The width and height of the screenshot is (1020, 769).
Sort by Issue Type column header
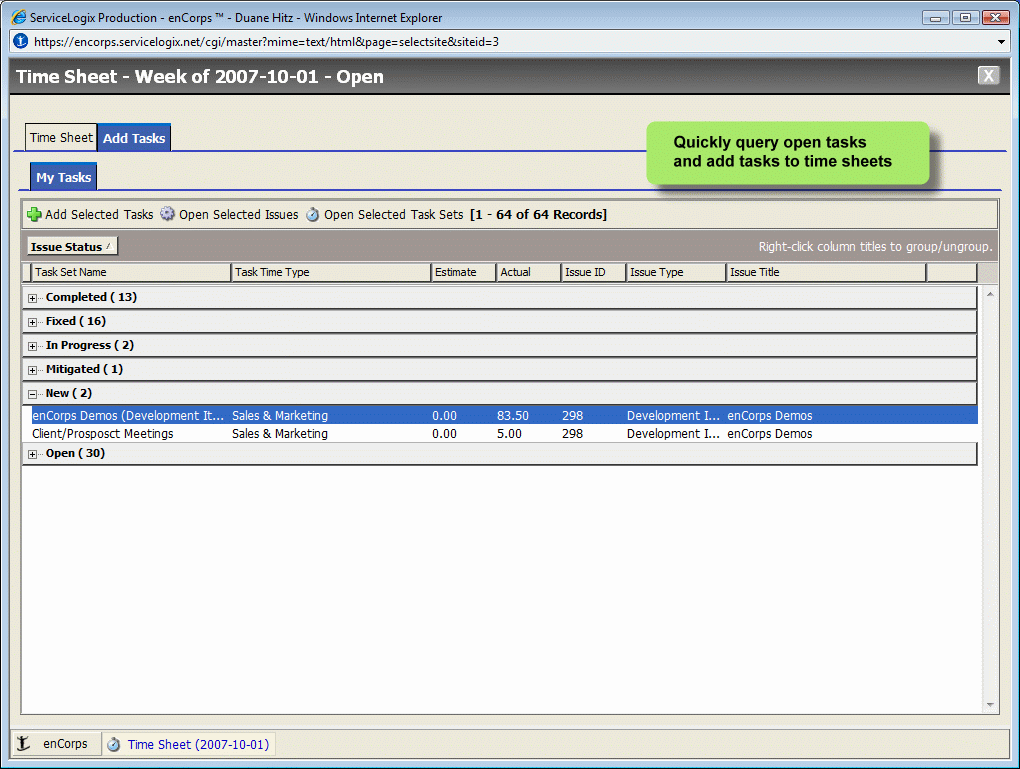tap(677, 272)
